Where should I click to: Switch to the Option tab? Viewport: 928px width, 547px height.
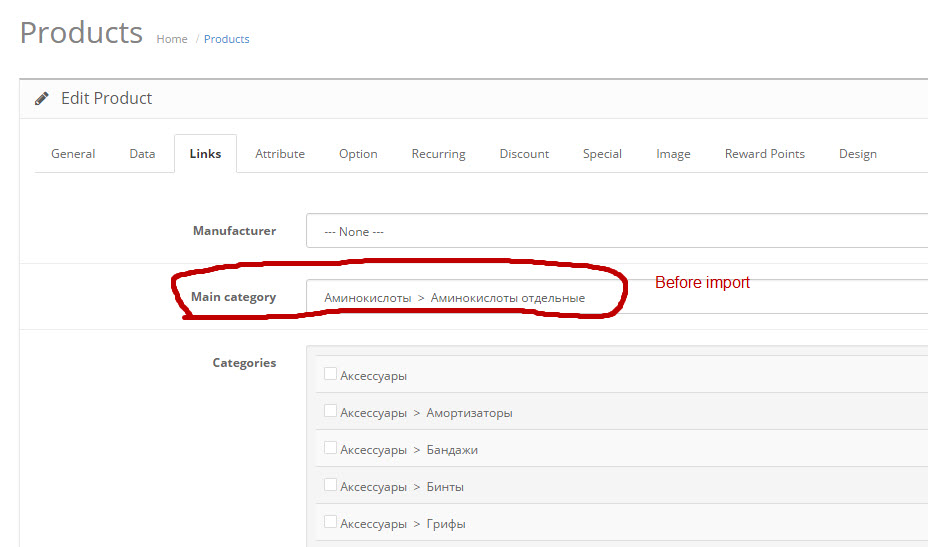(x=358, y=154)
